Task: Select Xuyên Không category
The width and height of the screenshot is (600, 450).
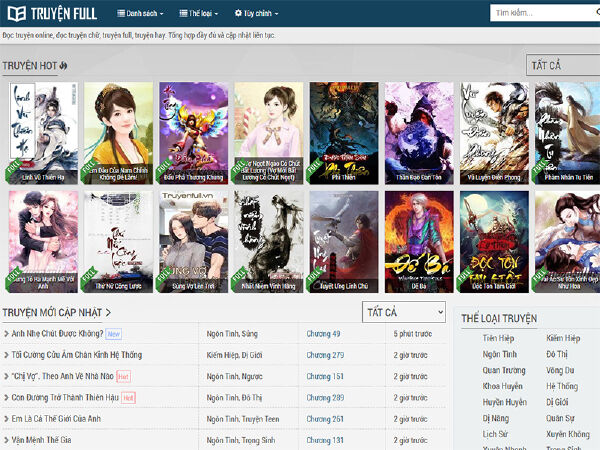Action: 568,434
